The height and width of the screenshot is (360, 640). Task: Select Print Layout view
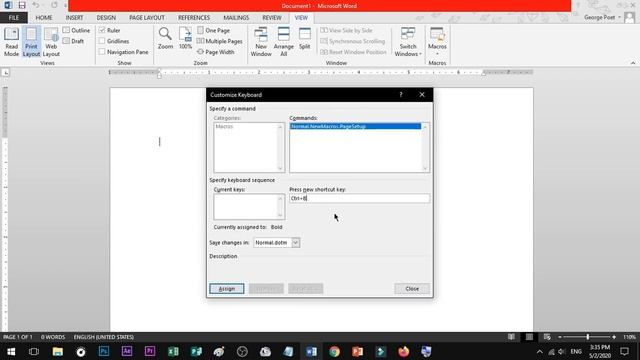31,42
